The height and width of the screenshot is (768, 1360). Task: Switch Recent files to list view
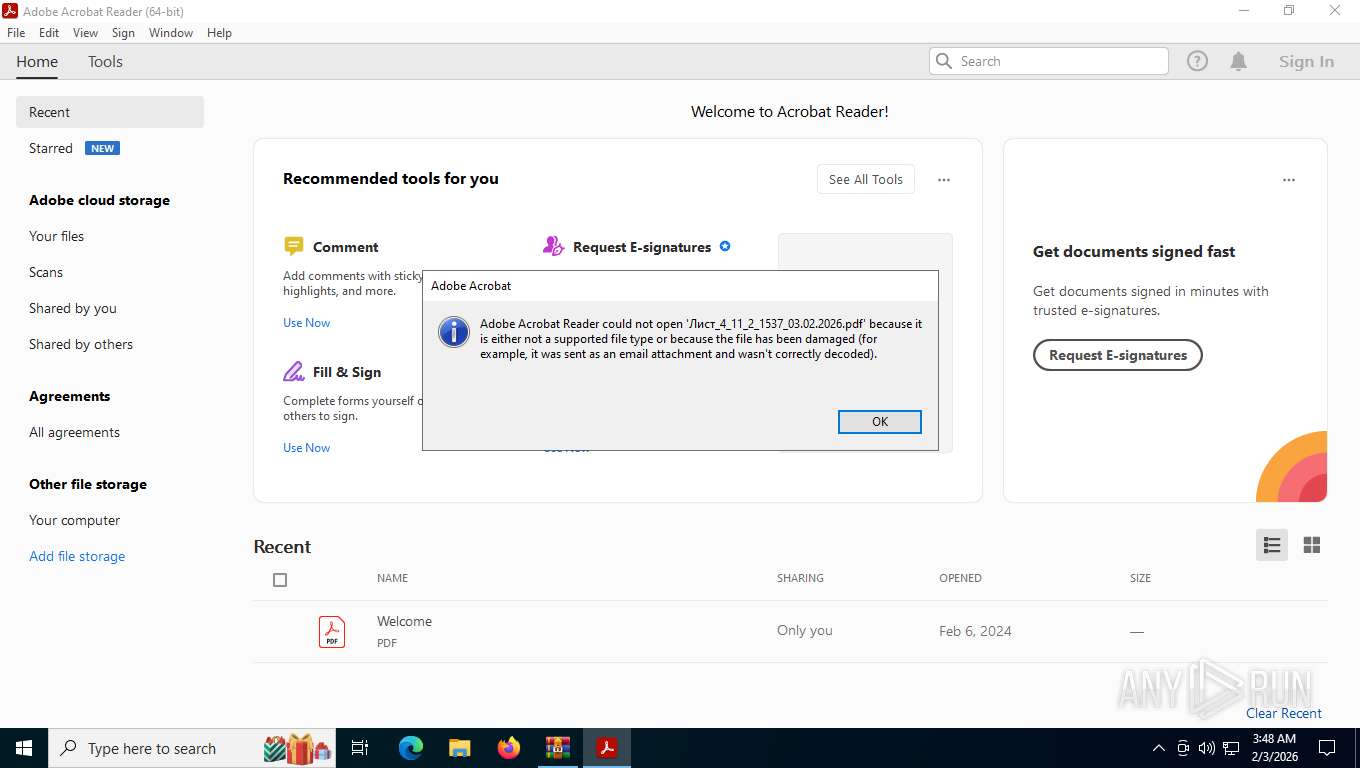pos(1272,545)
